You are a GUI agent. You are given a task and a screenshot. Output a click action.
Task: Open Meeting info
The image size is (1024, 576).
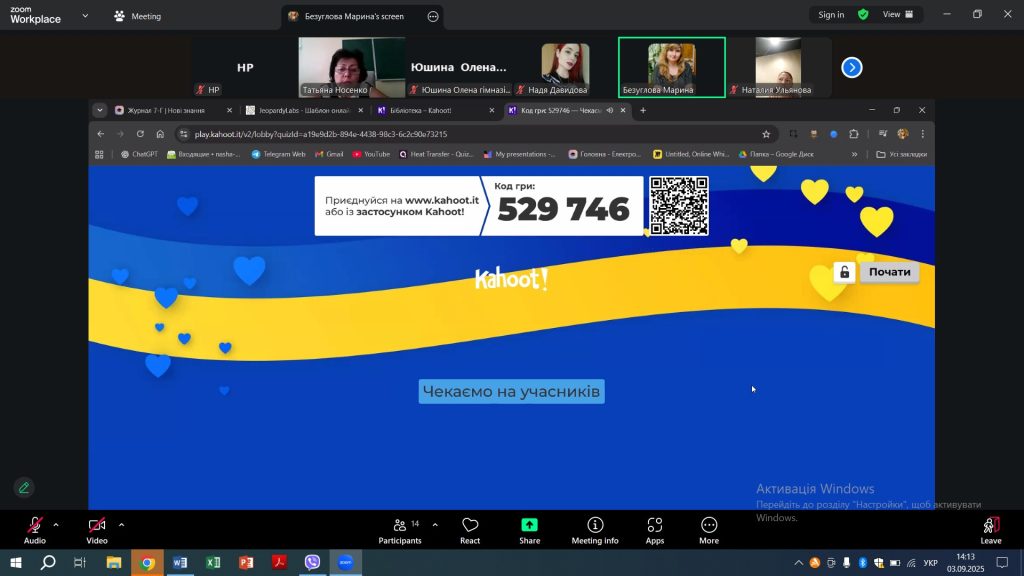pos(594,530)
